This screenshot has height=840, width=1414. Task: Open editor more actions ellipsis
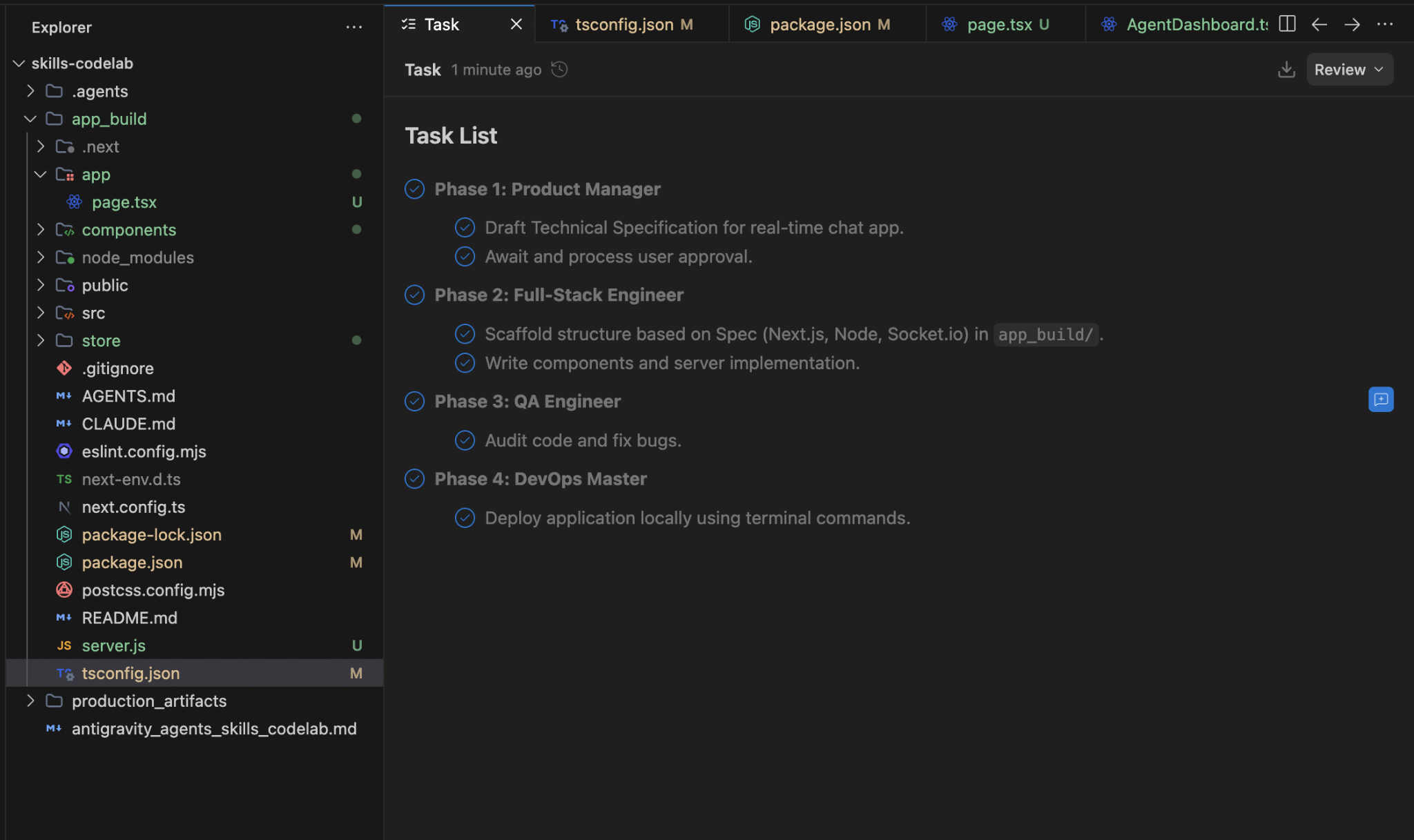point(1385,24)
